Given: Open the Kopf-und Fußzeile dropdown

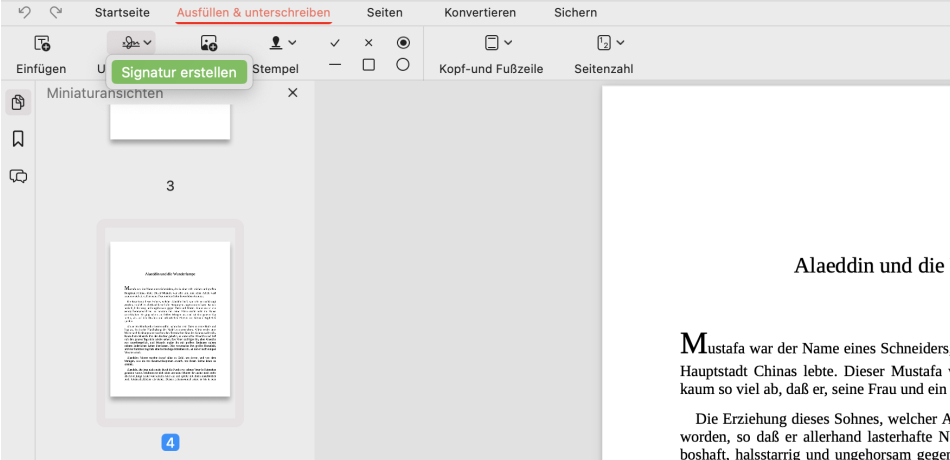Looking at the screenshot, I should pyautogui.click(x=507, y=43).
